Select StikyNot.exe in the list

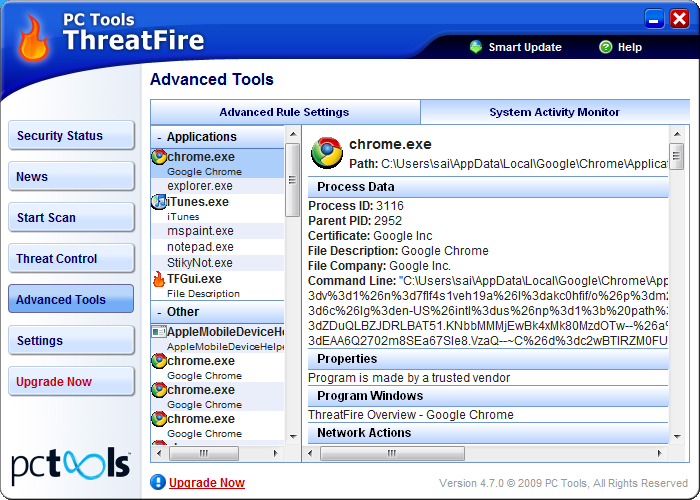[217, 263]
